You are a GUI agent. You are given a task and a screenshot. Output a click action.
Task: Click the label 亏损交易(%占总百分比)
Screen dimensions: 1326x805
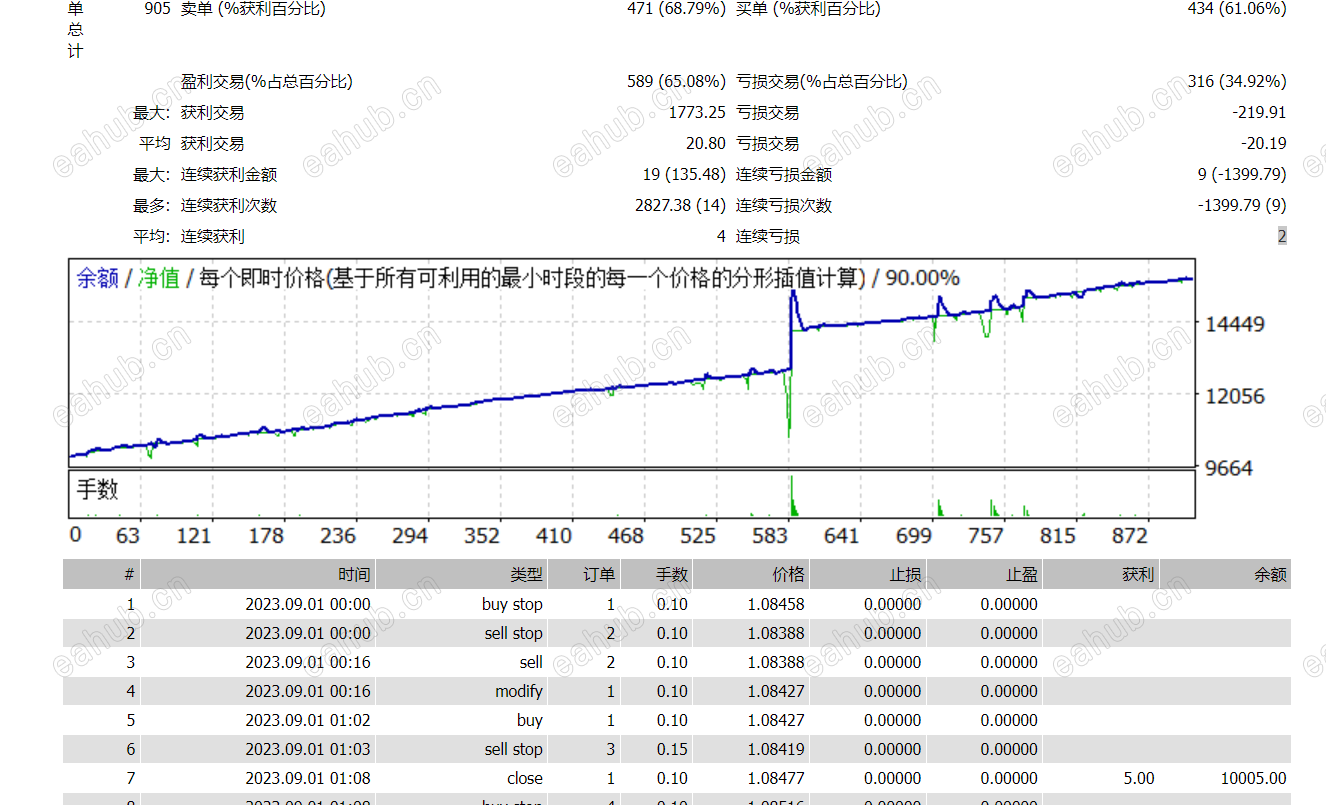tap(822, 82)
